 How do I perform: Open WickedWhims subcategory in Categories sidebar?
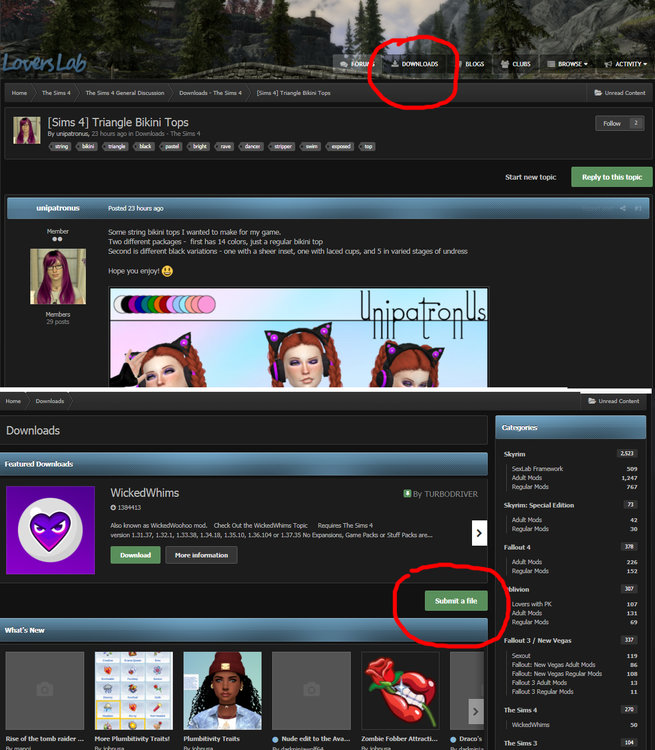pos(531,725)
